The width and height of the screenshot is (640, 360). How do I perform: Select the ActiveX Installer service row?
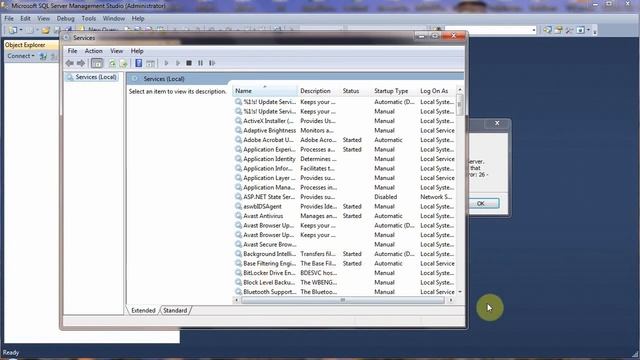(345, 121)
